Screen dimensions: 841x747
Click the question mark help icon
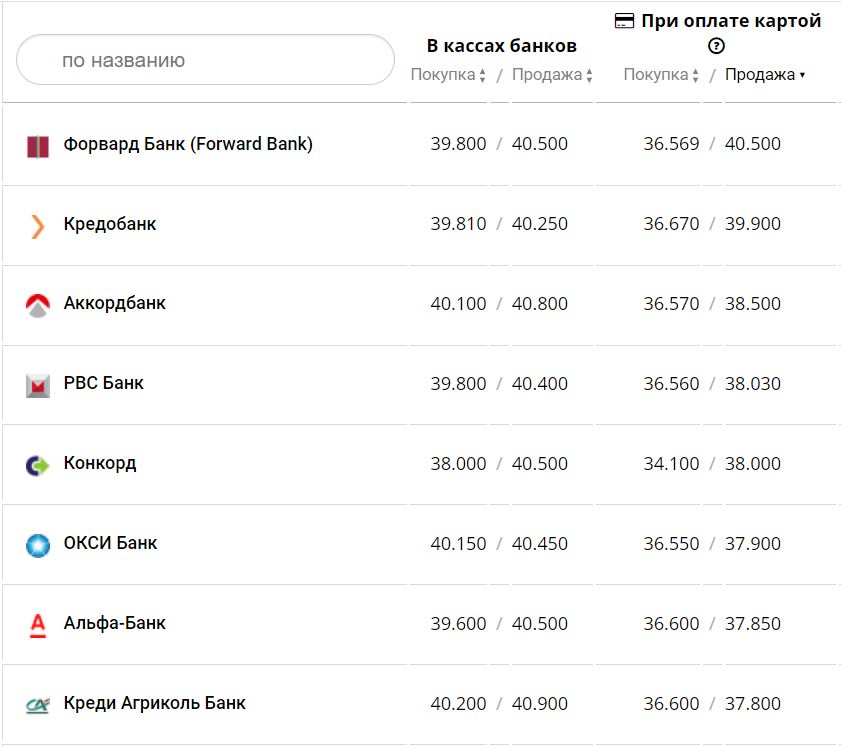coord(716,46)
